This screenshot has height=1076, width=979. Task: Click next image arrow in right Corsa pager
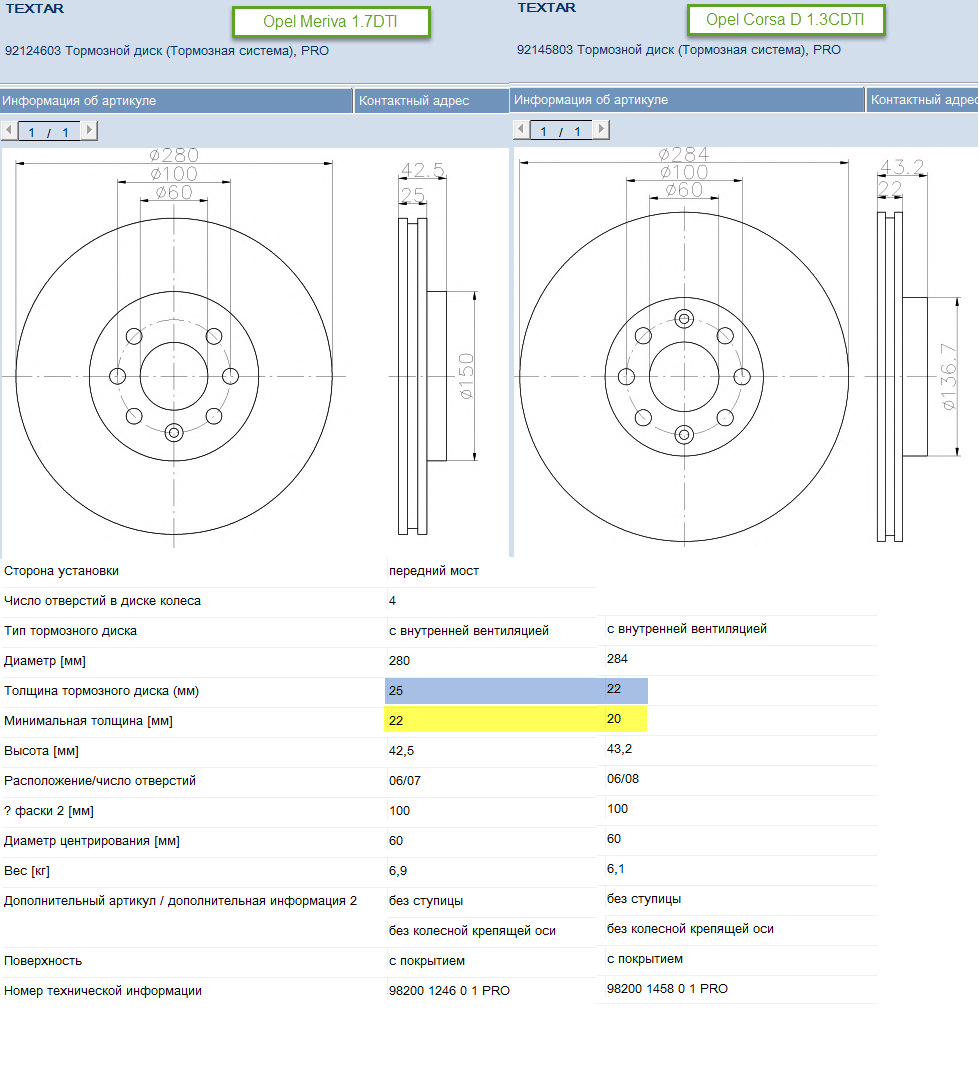tap(602, 129)
